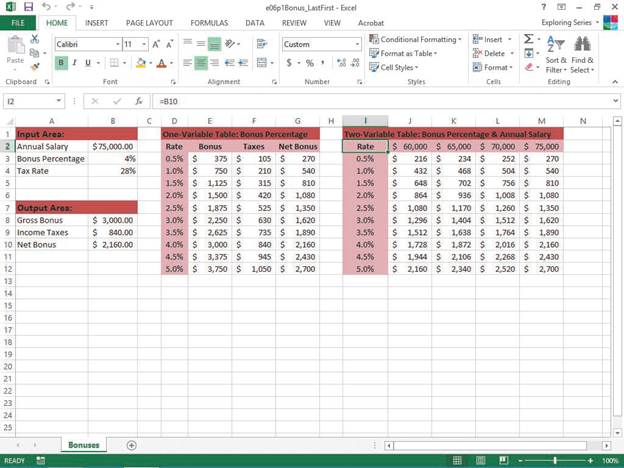
Task: Open the FILE tab
Action: [18, 23]
